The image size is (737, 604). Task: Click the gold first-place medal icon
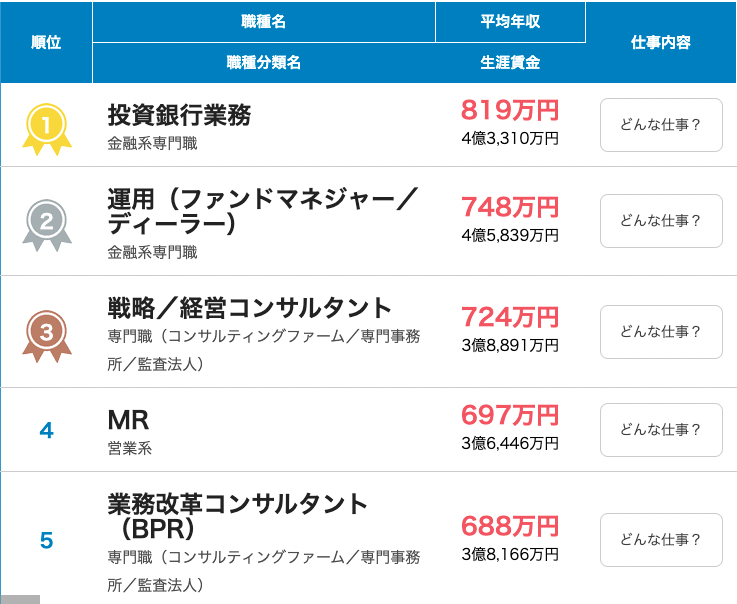click(x=47, y=129)
